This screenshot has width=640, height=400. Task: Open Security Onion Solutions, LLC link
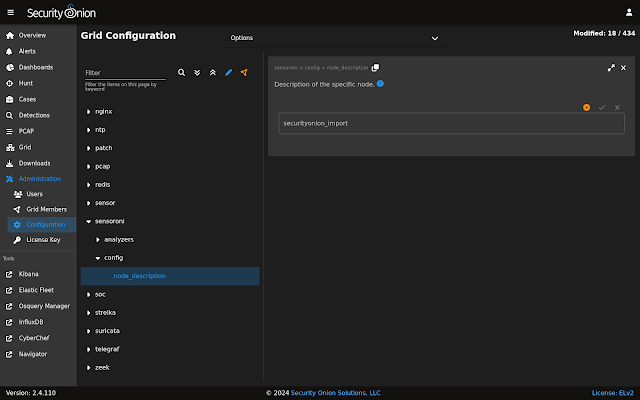point(336,393)
